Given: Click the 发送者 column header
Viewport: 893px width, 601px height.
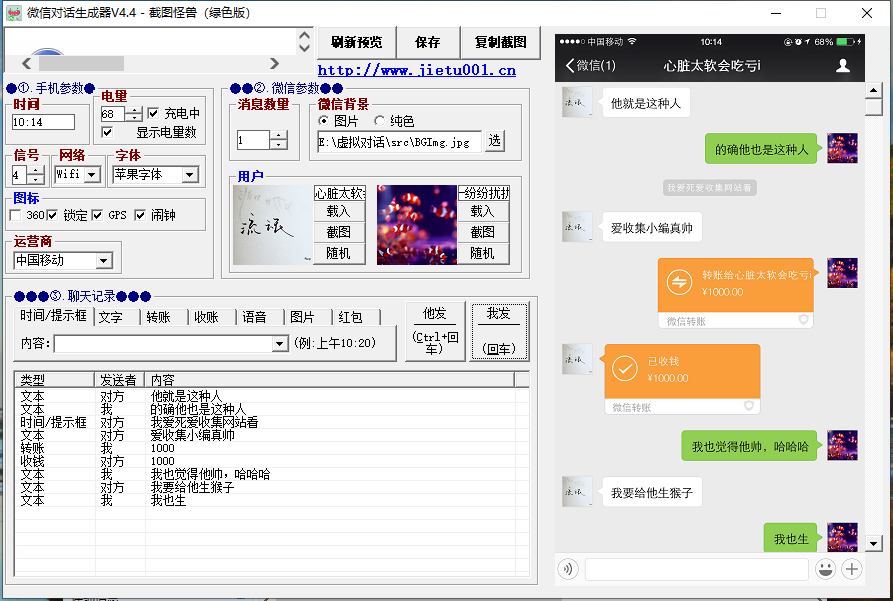Looking at the screenshot, I should pos(120,380).
